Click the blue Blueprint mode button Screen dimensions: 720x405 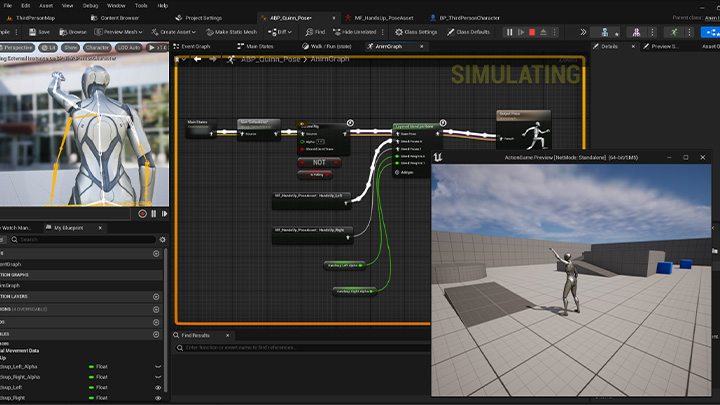(x=711, y=32)
